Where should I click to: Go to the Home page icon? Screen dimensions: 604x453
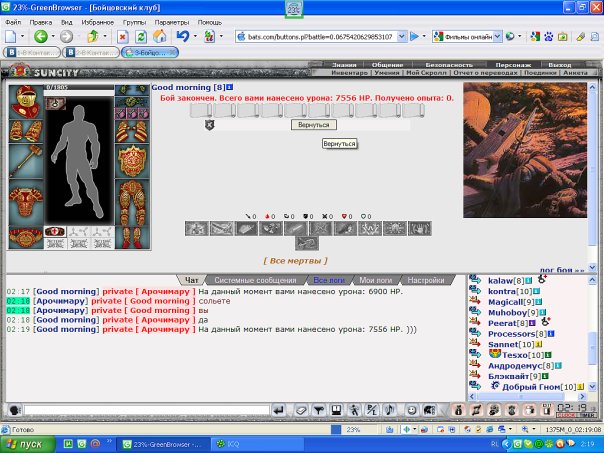tap(159, 37)
